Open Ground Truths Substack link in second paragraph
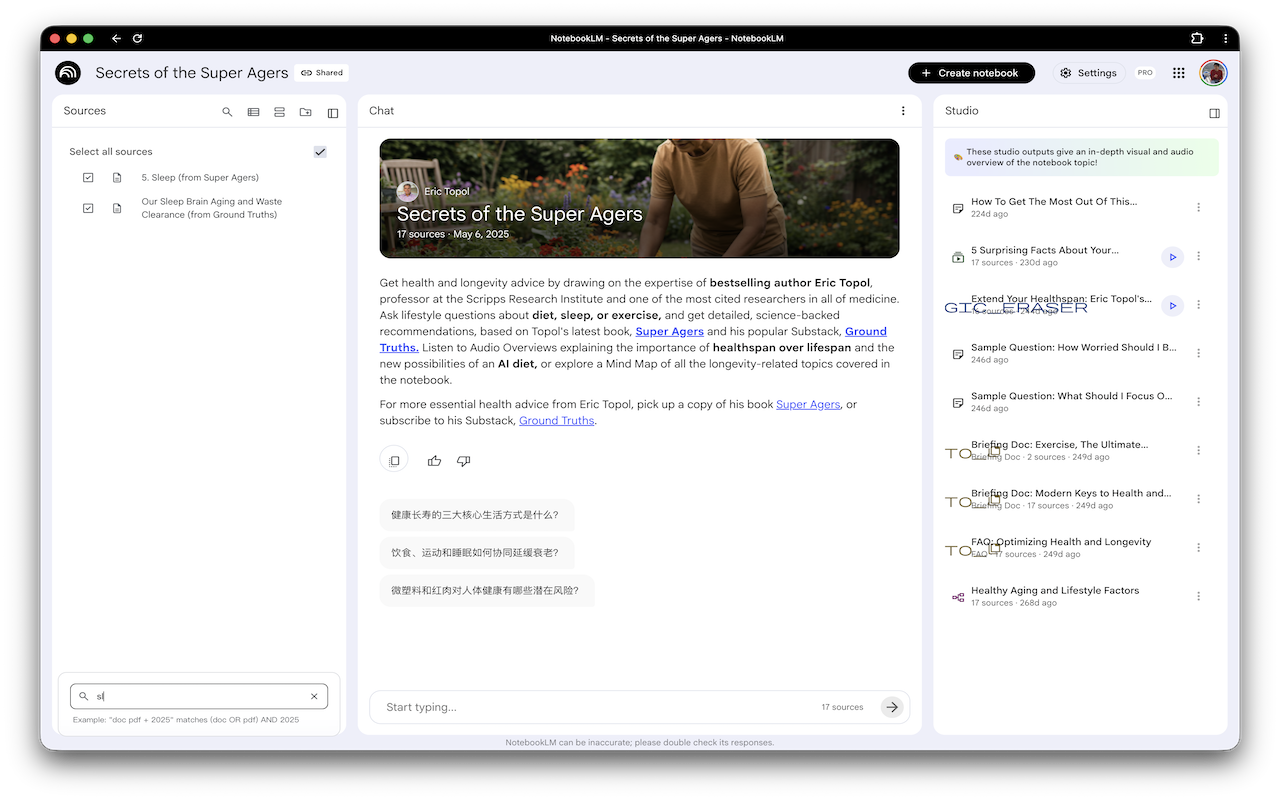1280x800 pixels. (557, 420)
